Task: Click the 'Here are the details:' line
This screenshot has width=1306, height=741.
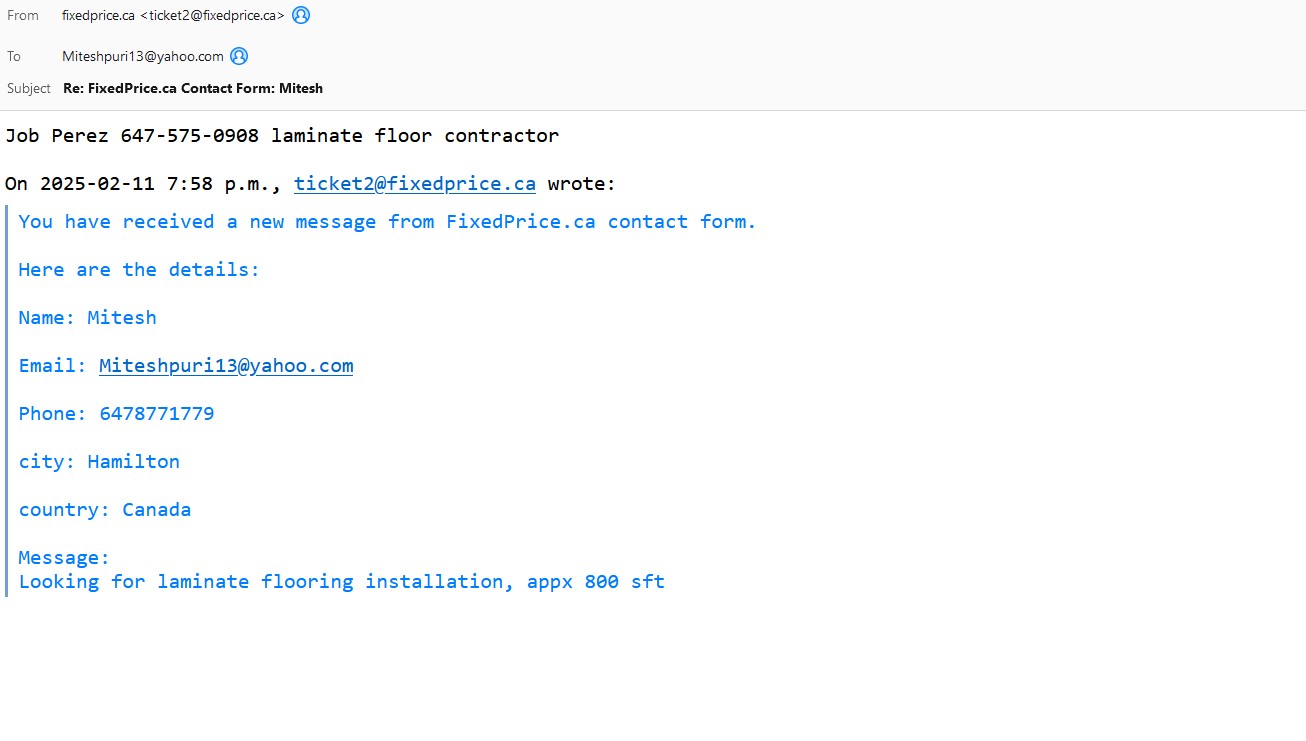Action: 139,270
